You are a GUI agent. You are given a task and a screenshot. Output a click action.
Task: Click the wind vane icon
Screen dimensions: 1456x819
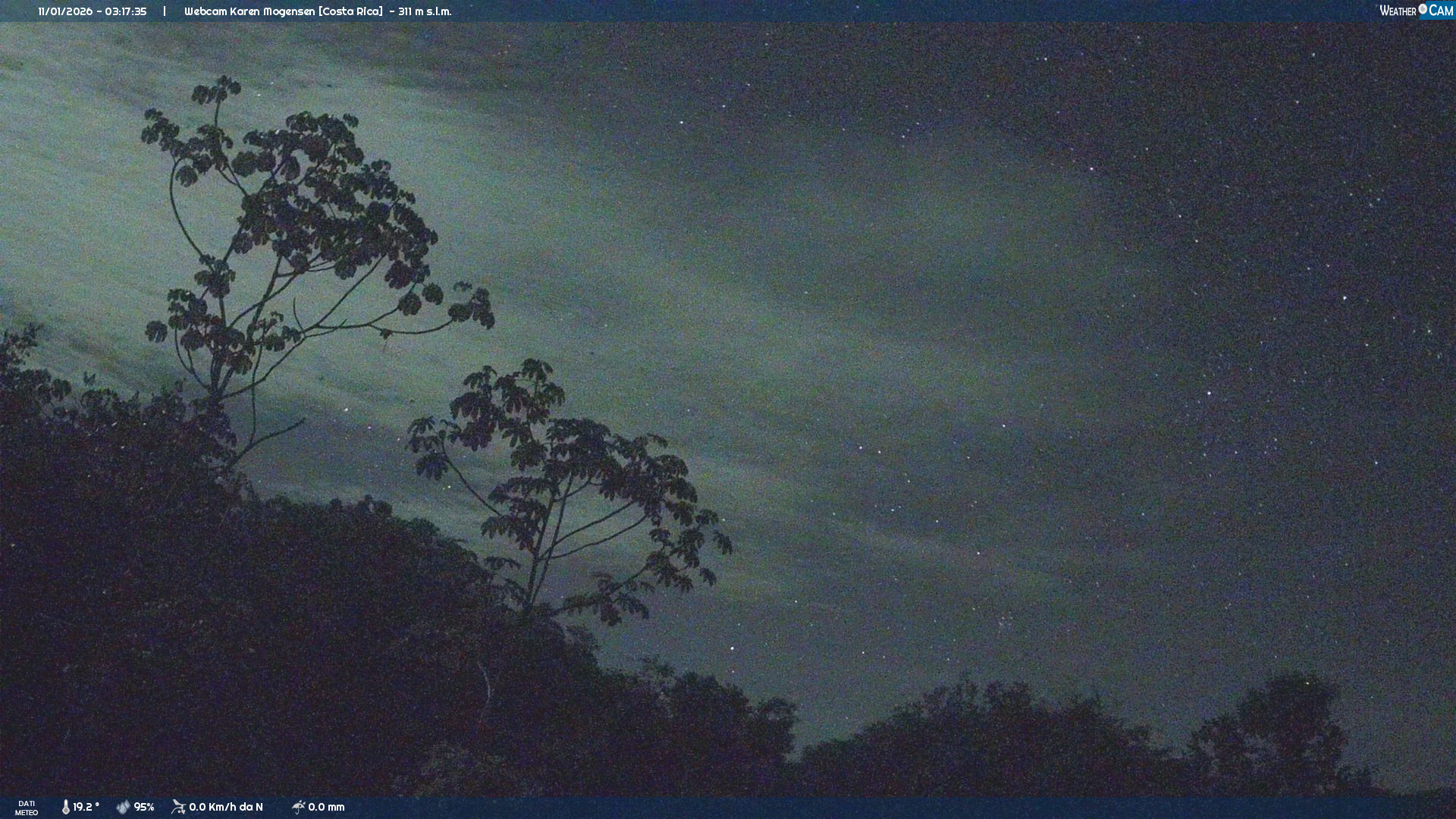click(178, 807)
